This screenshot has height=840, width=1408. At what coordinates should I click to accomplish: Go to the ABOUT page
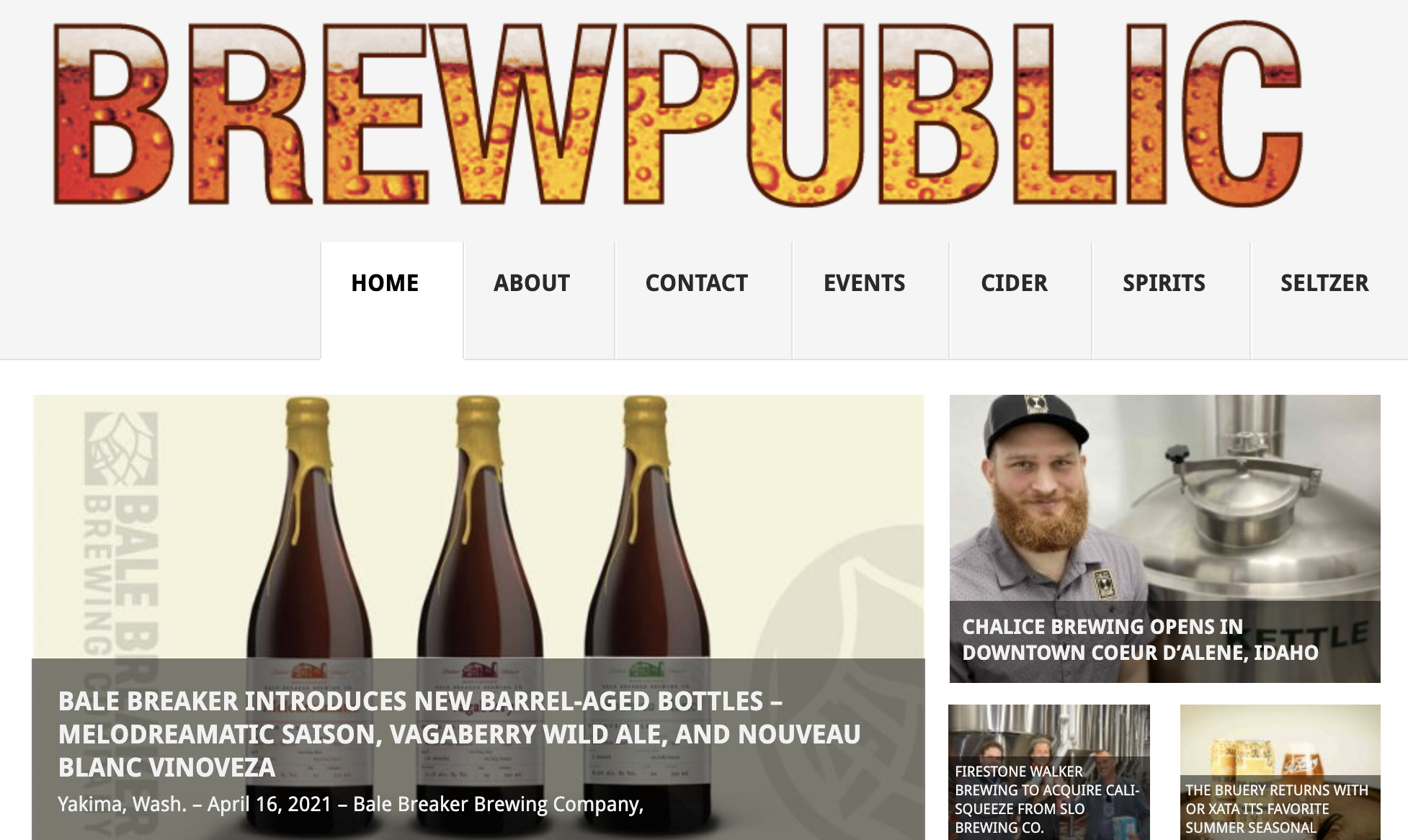[532, 283]
